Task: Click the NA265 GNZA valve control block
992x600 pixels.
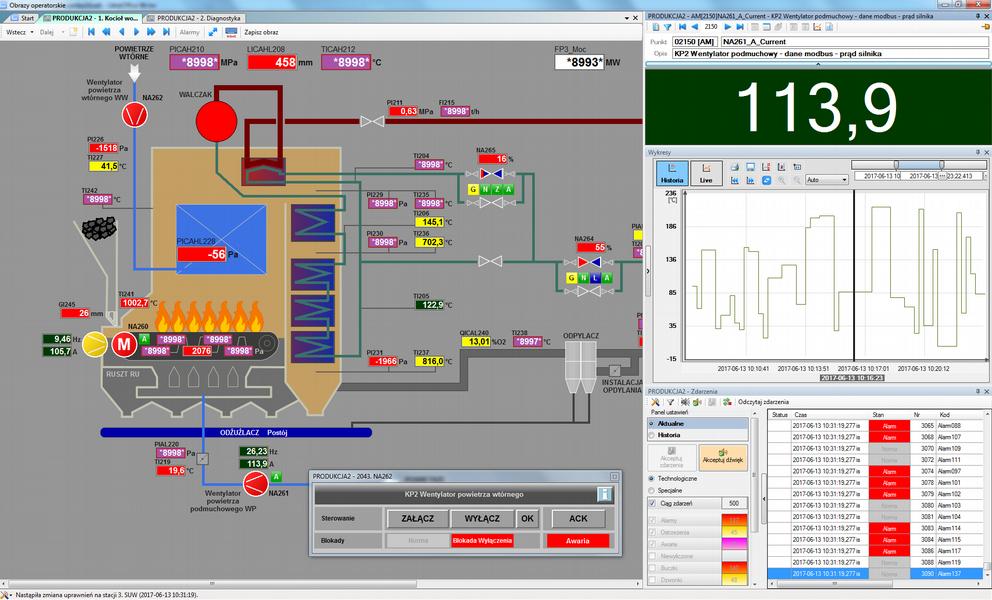Action: (490, 189)
